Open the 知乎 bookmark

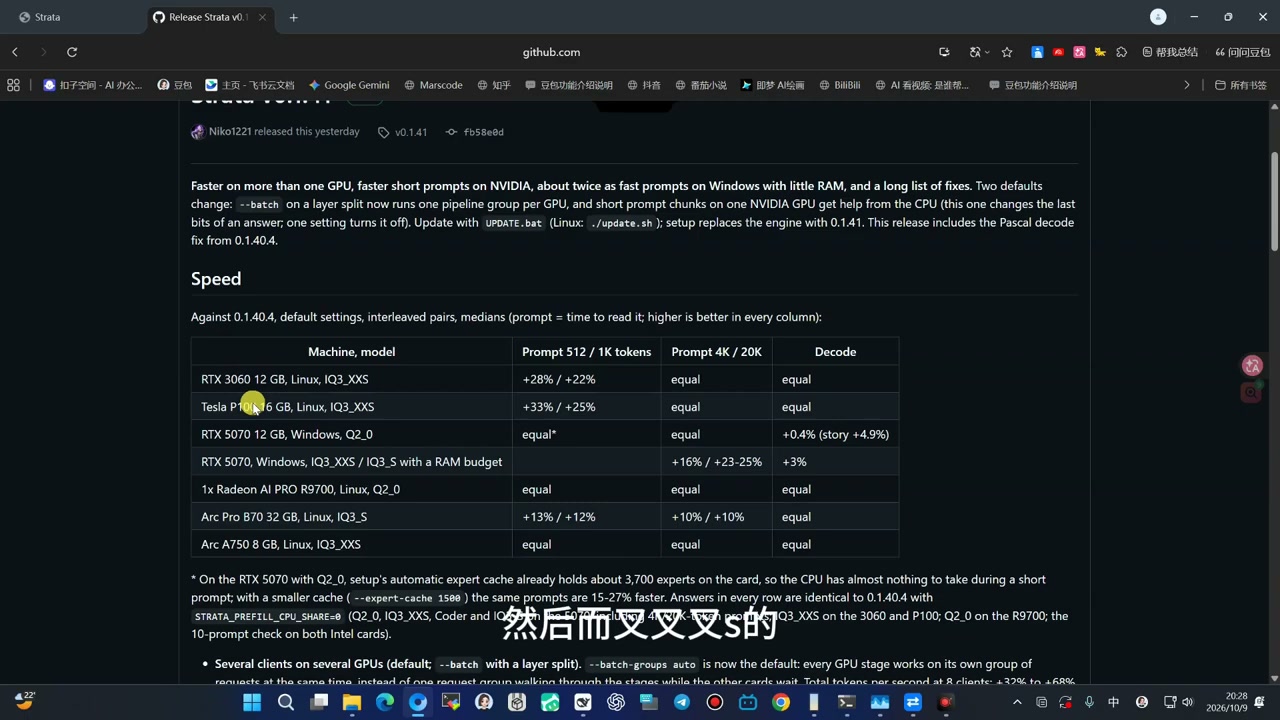(x=493, y=85)
